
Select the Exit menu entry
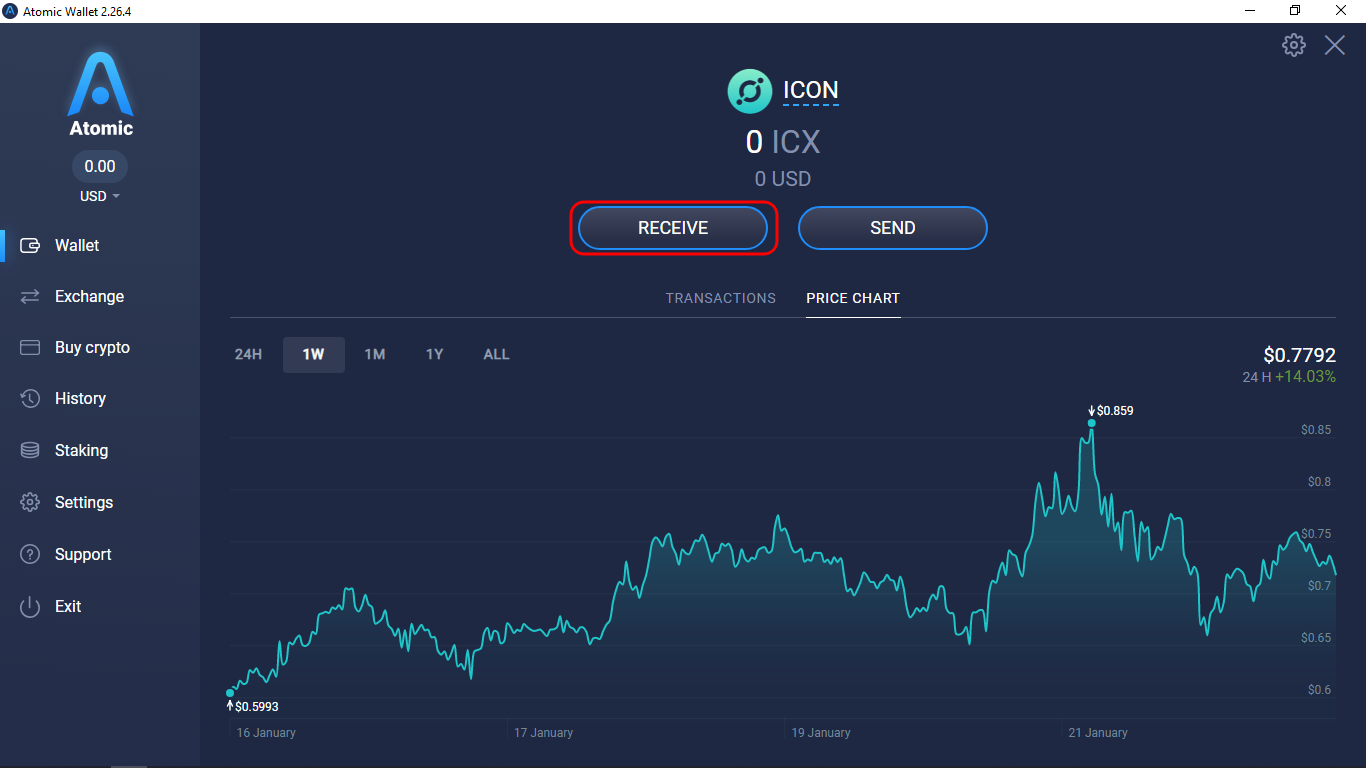pos(68,606)
